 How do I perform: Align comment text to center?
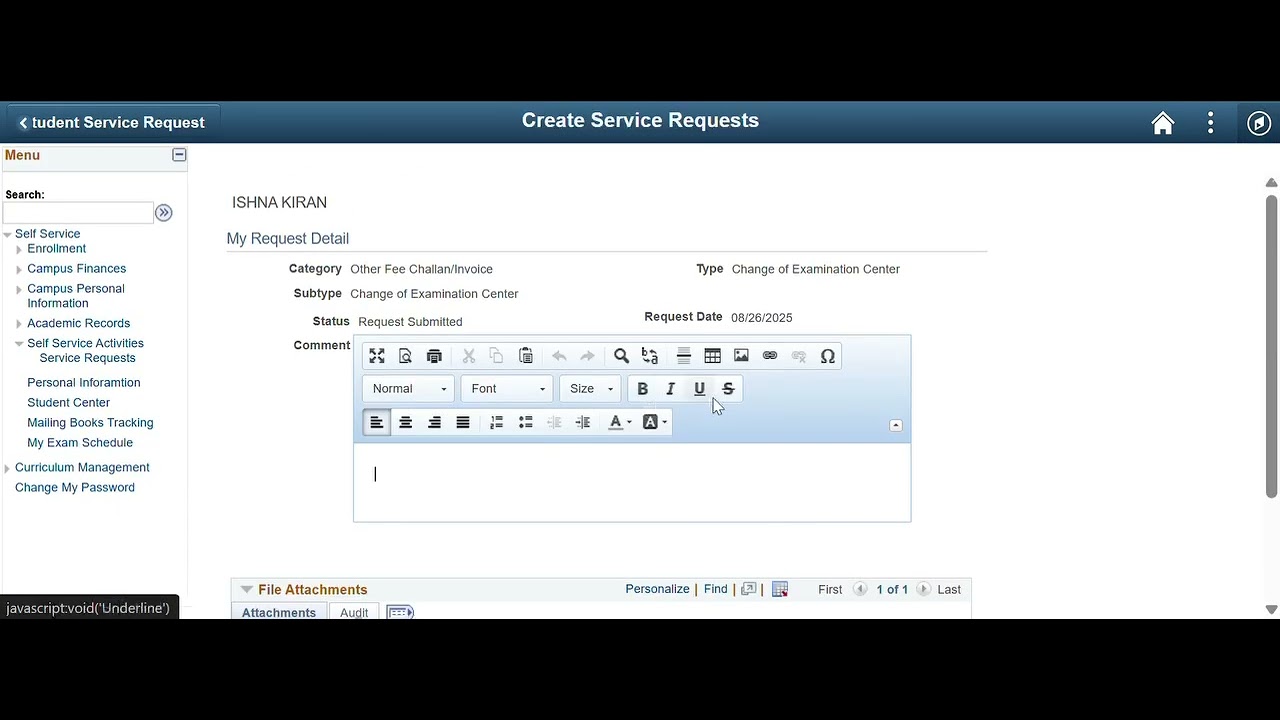406,422
